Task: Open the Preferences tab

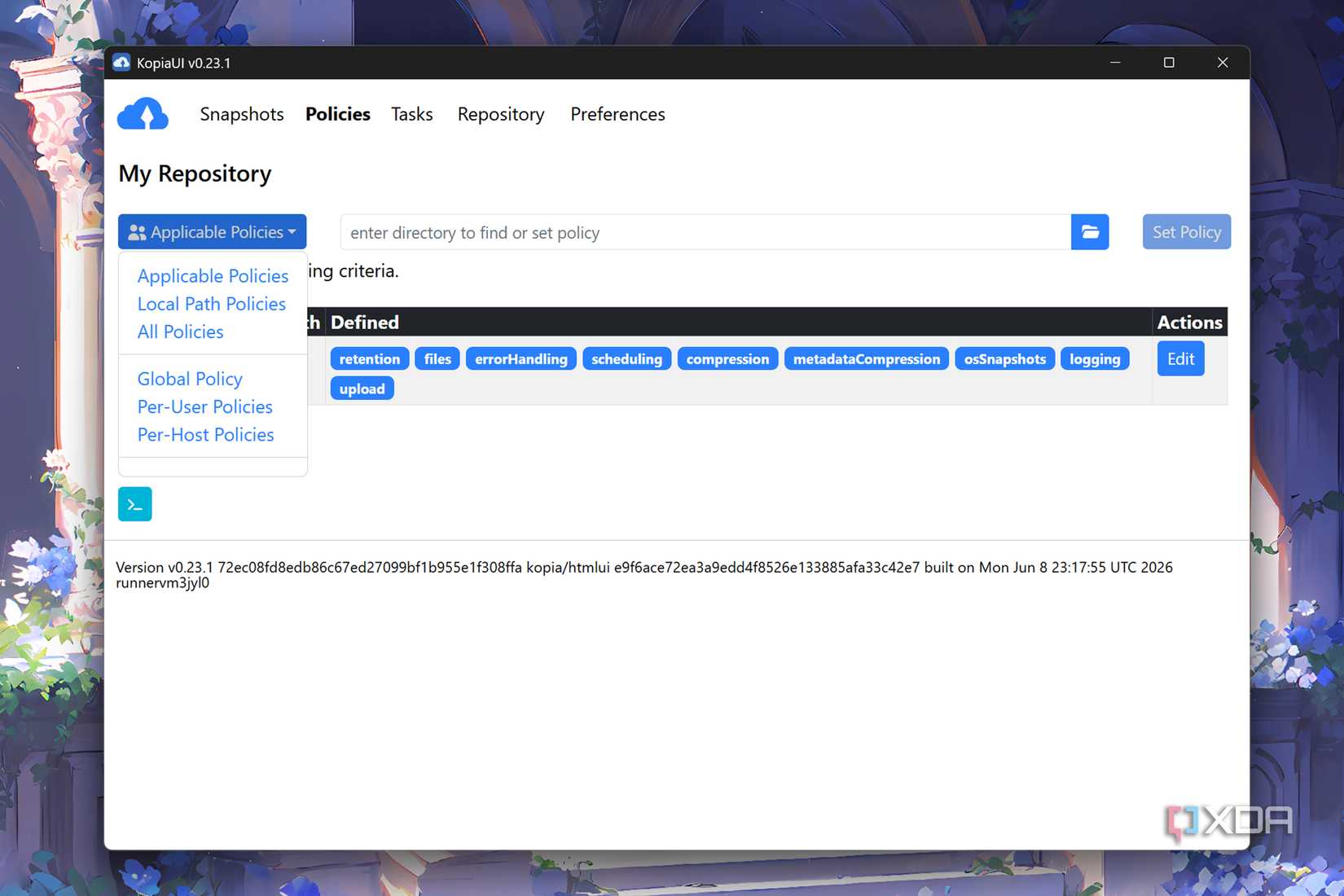Action: pyautogui.click(x=617, y=114)
